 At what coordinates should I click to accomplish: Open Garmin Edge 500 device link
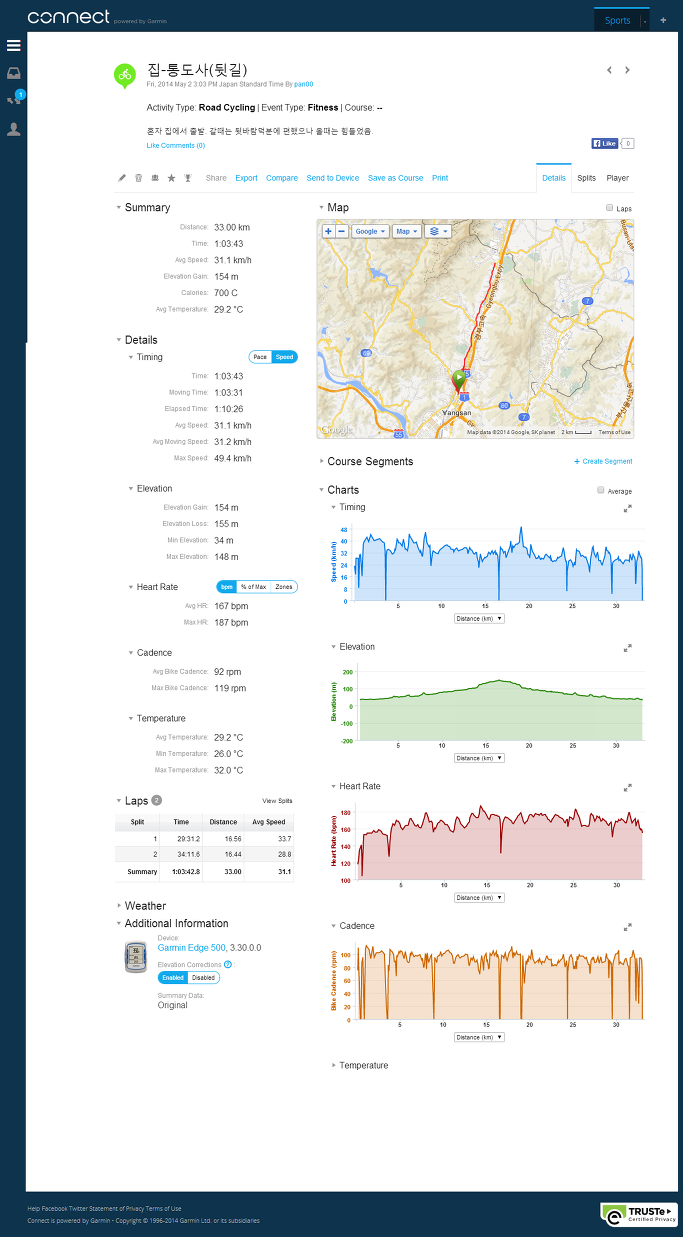click(x=191, y=947)
